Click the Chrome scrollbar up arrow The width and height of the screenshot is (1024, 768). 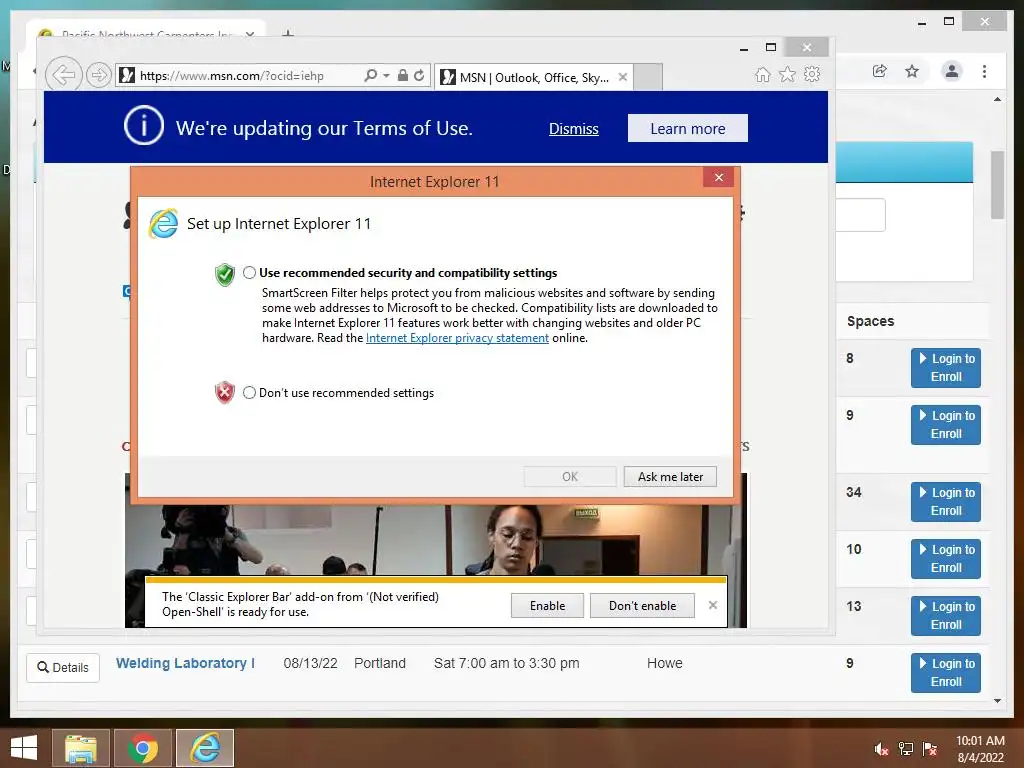pyautogui.click(x=997, y=99)
